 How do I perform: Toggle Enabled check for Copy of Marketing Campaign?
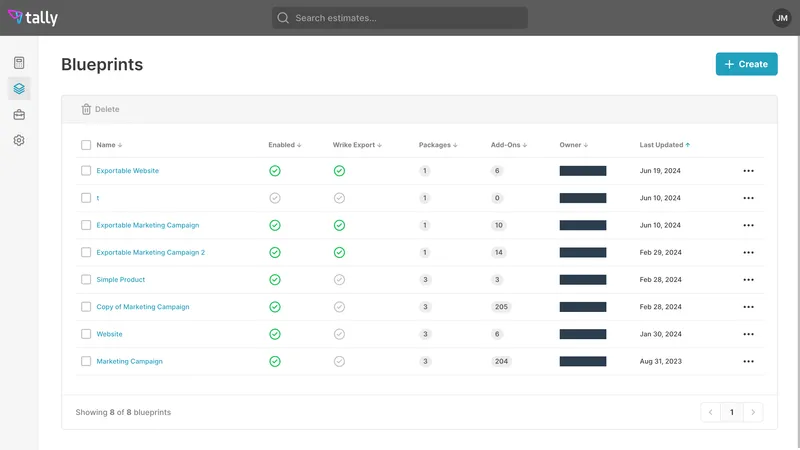point(275,307)
